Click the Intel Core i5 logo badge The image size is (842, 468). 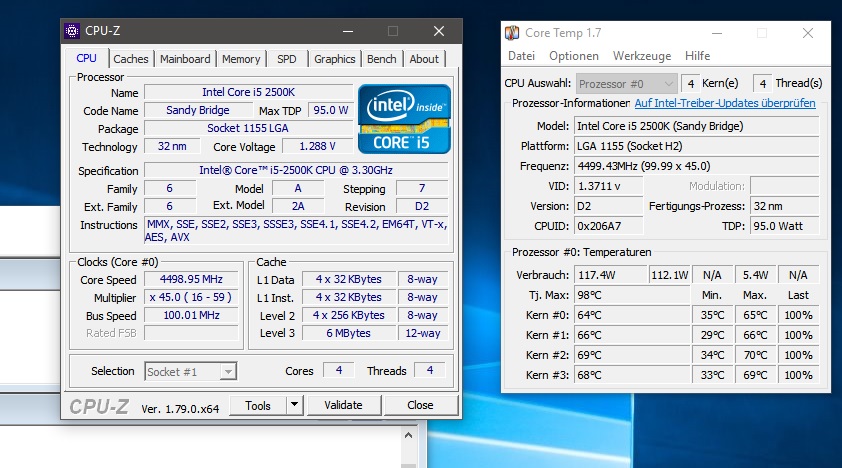coord(404,119)
